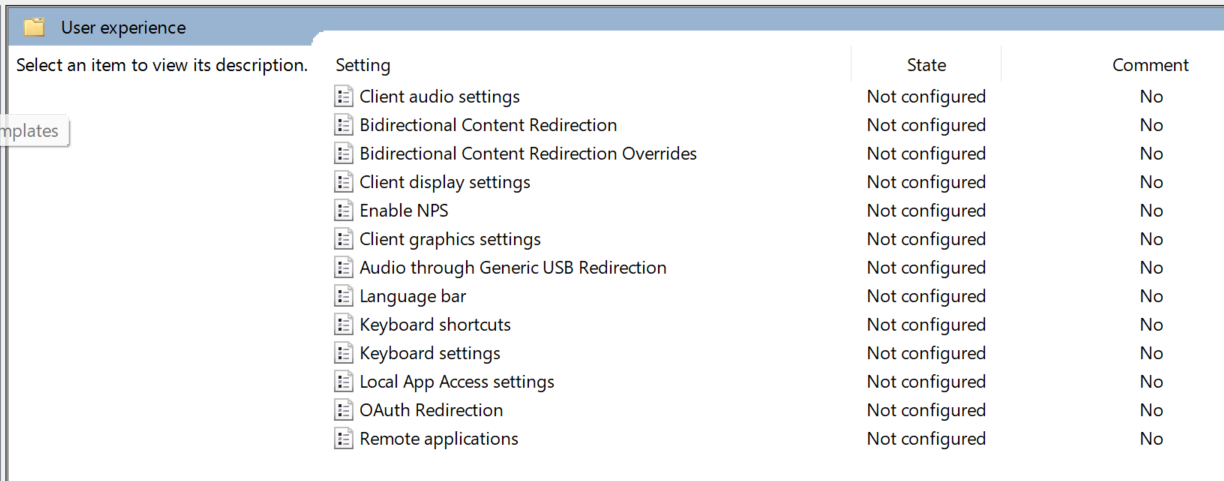
Task: Select the Client display settings policy
Action: [x=445, y=182]
